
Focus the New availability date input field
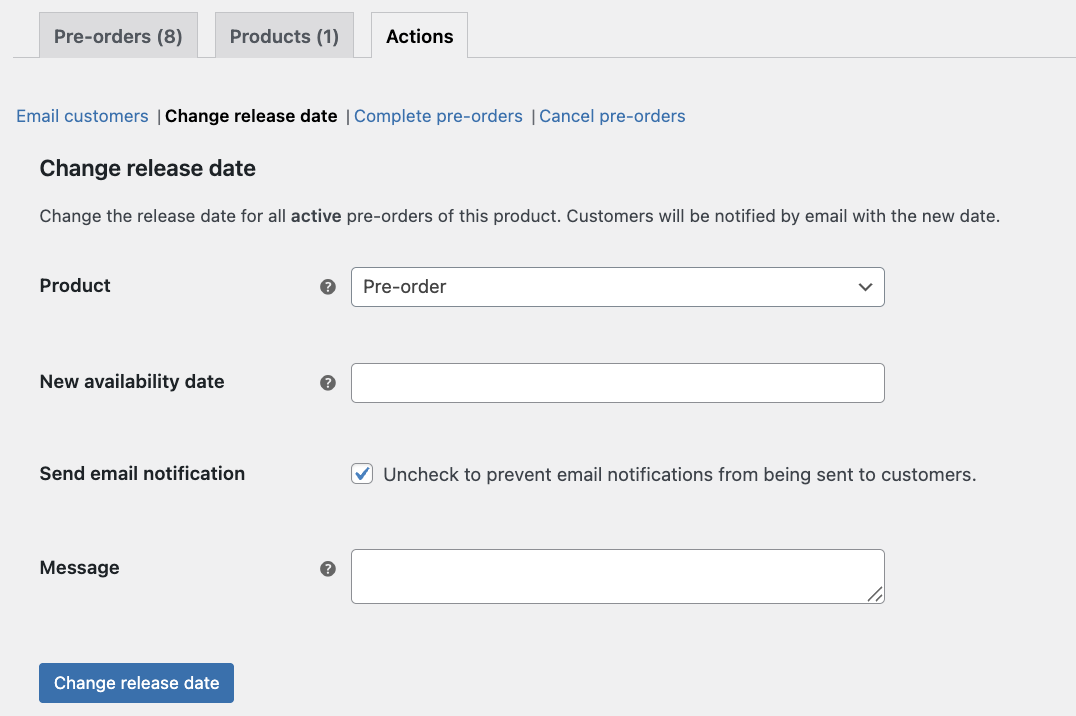coord(617,383)
